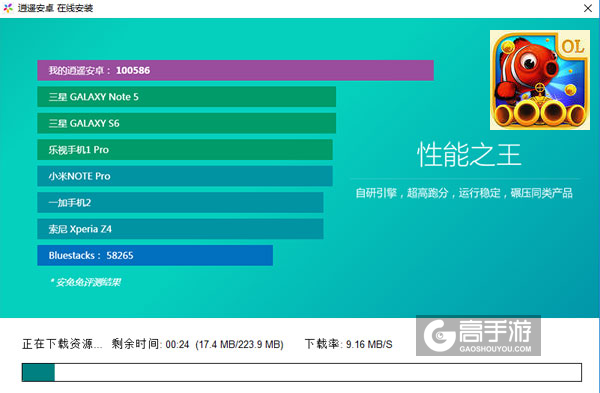Click the download rate 9.16 MB/S text
Screen dimensions: 600x393
tap(349, 344)
